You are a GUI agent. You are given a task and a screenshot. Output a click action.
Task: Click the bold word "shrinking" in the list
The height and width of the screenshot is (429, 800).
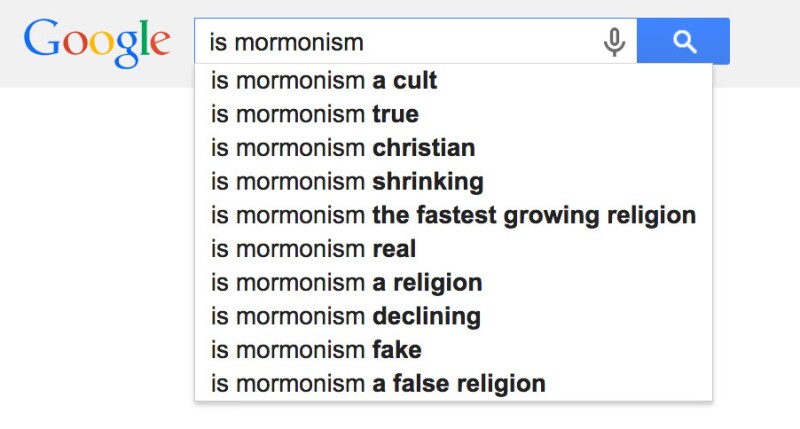tap(428, 182)
